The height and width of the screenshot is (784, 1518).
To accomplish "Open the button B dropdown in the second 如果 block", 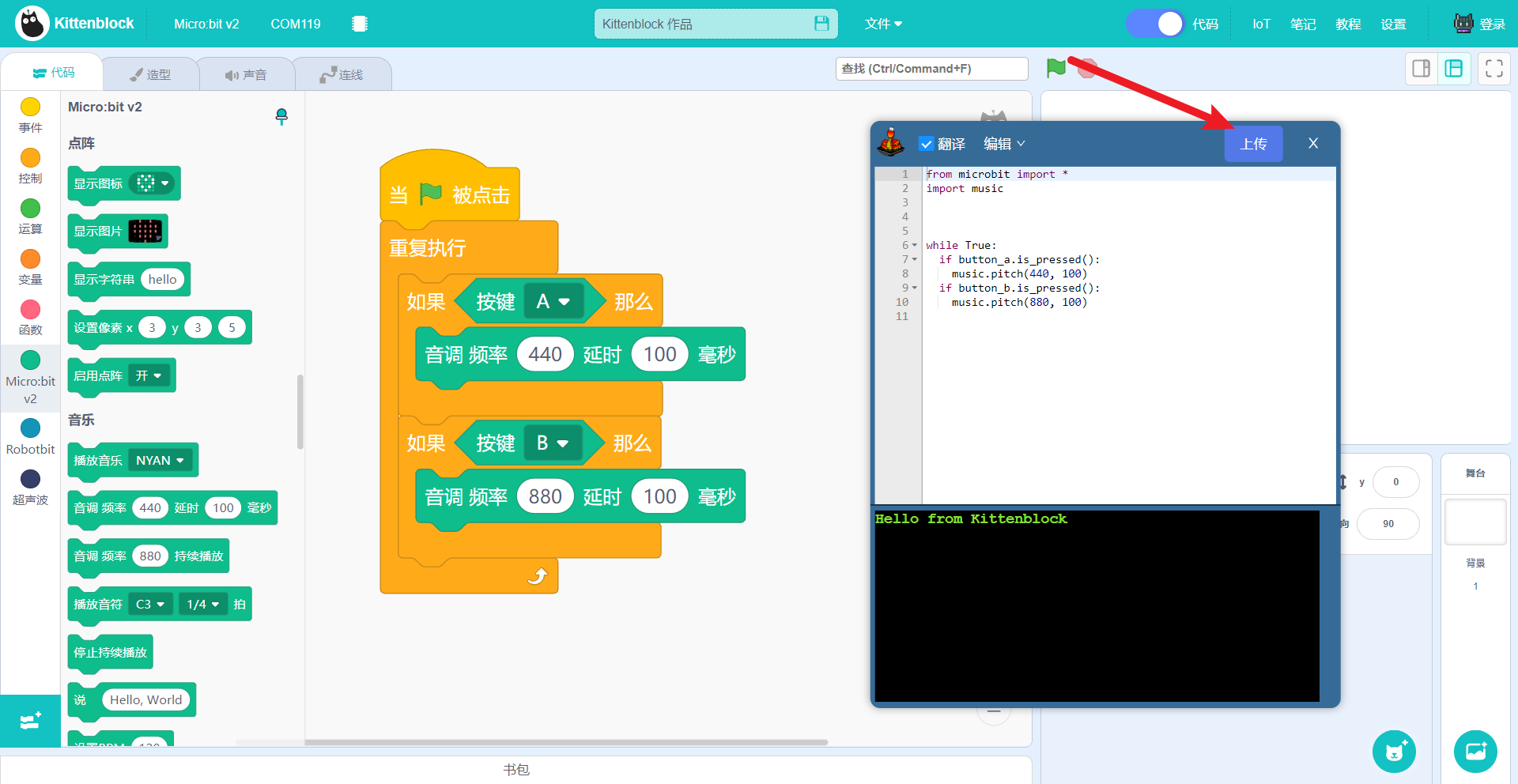I will 553,443.
